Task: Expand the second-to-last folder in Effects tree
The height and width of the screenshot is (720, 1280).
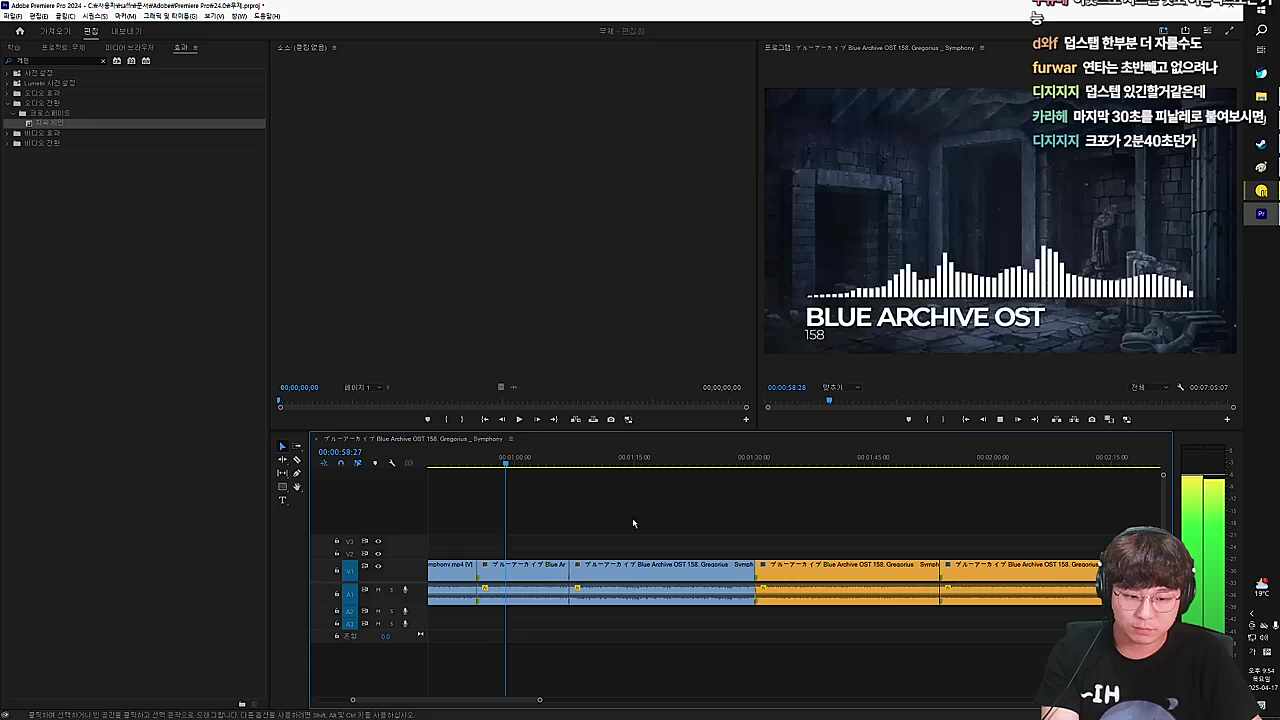Action: pos(8,133)
